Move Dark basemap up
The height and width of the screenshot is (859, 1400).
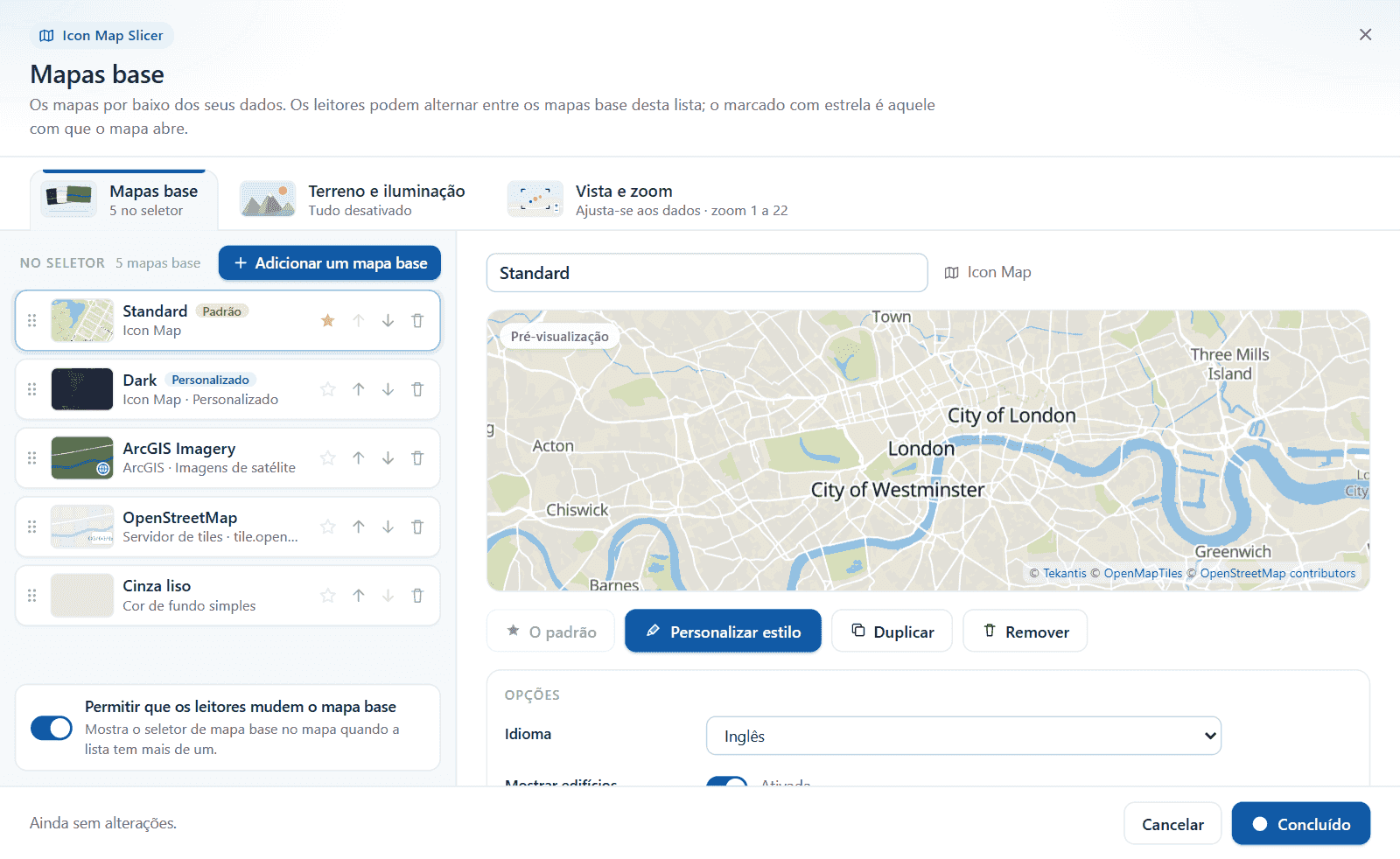click(358, 389)
